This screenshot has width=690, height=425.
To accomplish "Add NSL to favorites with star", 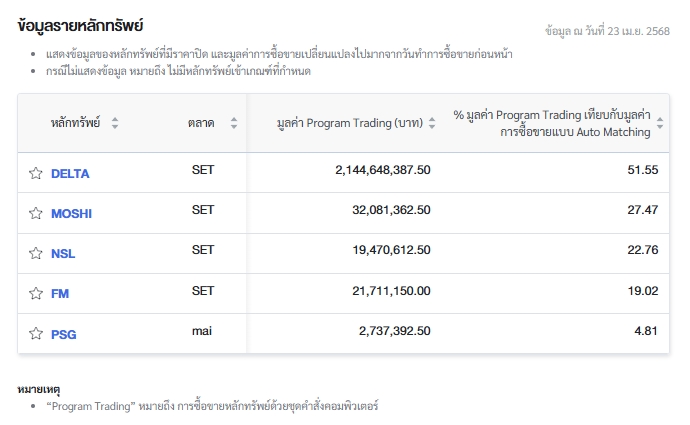I will point(36,253).
